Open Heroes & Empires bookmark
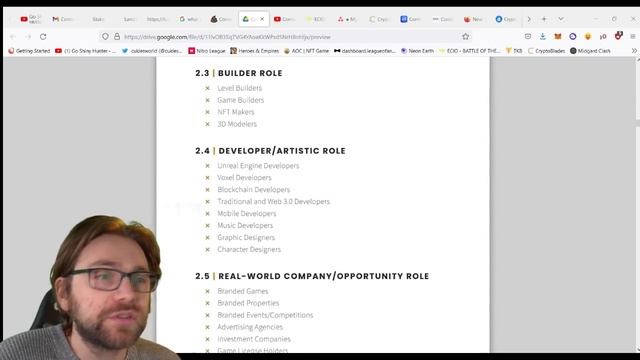This screenshot has height=360, width=640. (x=254, y=51)
